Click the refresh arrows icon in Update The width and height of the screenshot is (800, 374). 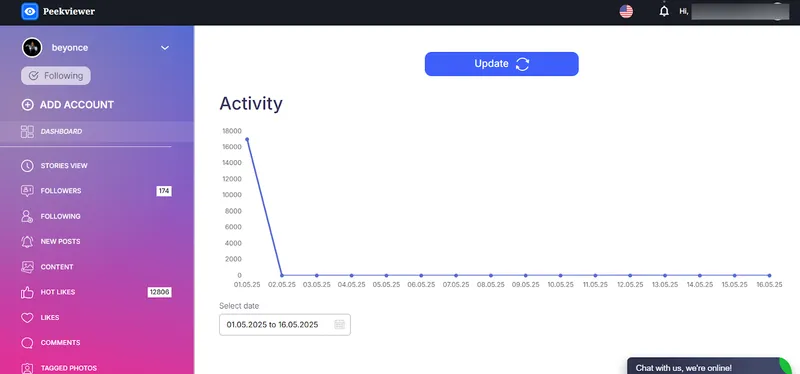point(522,64)
